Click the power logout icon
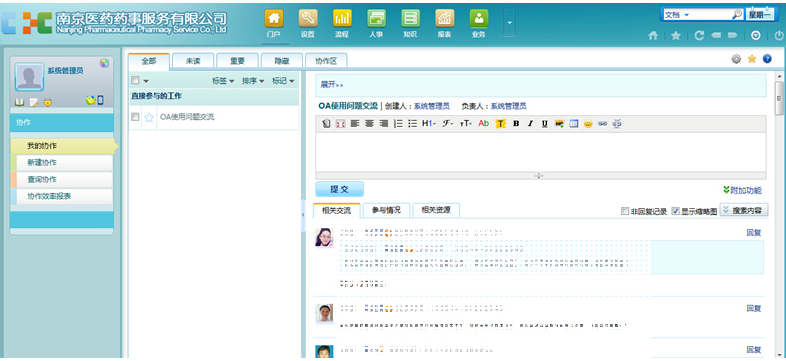Screen dimensions: 786x361 (x=779, y=36)
